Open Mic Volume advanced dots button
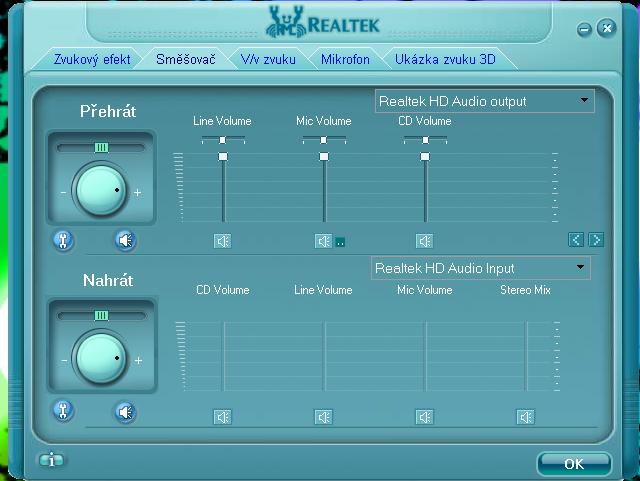Viewport: 640px width, 481px height. 340,243
